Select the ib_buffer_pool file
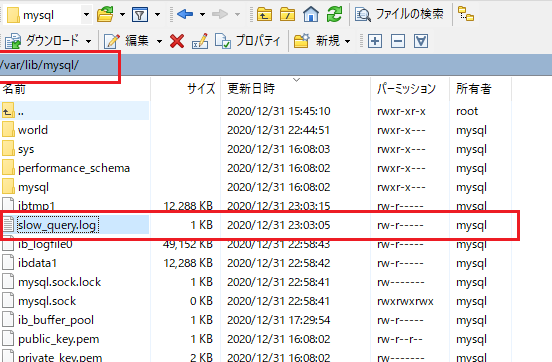 coord(56,320)
